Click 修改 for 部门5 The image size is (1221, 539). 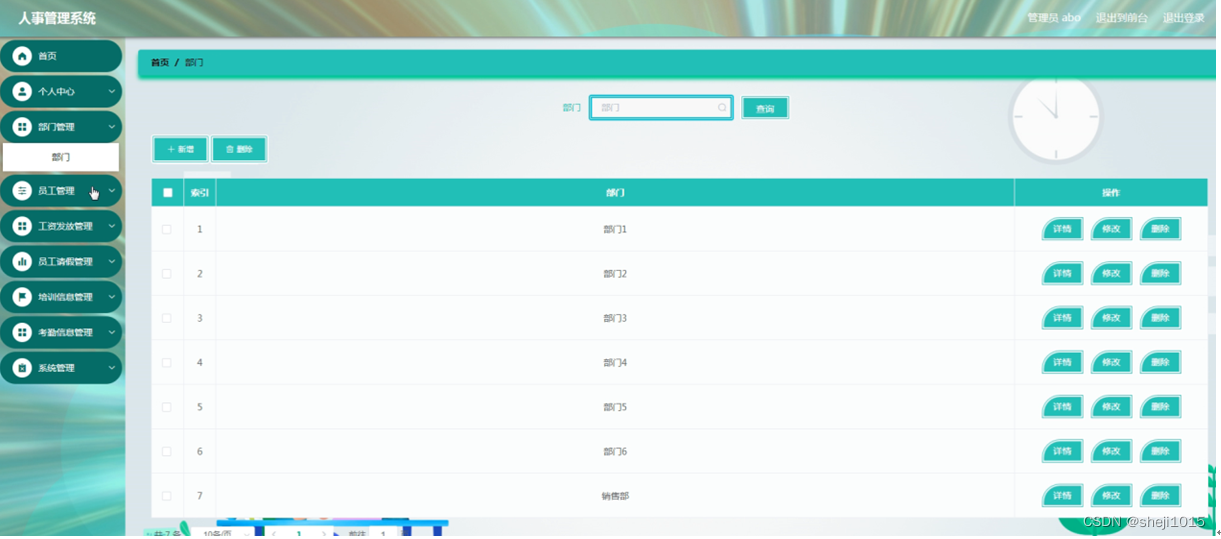click(x=1111, y=407)
